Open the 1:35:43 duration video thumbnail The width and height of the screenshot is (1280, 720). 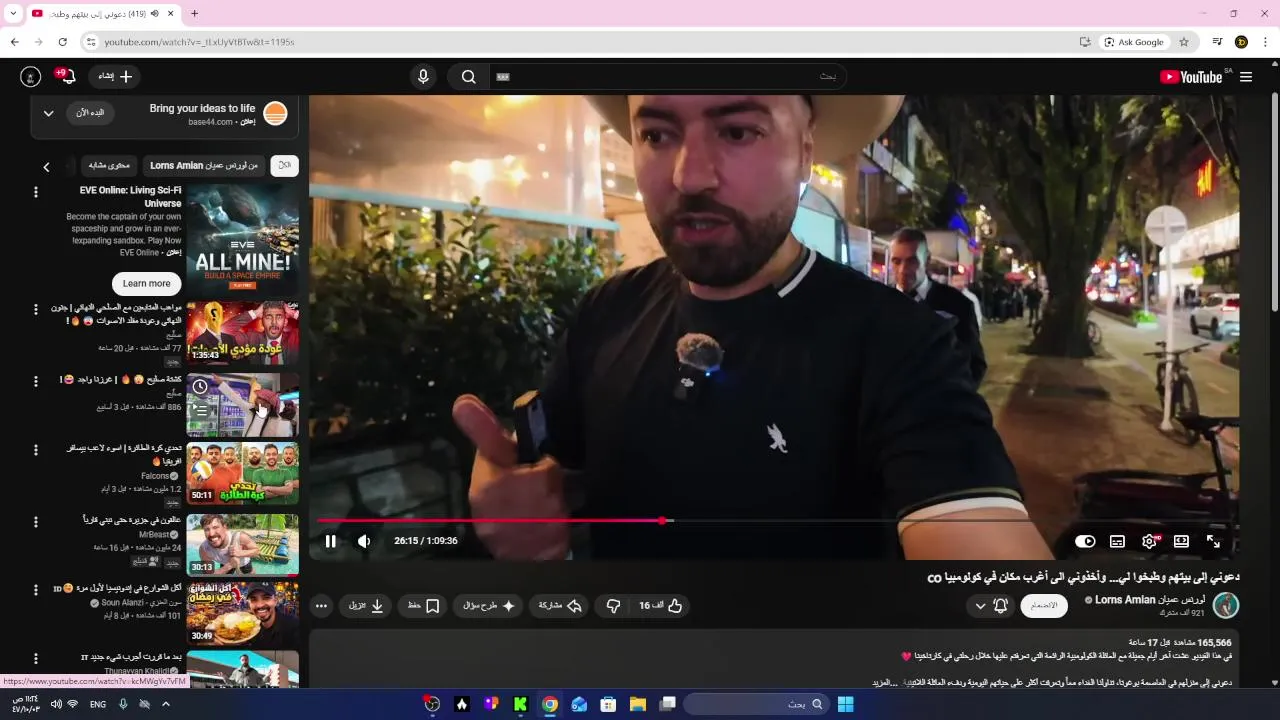pos(242,333)
